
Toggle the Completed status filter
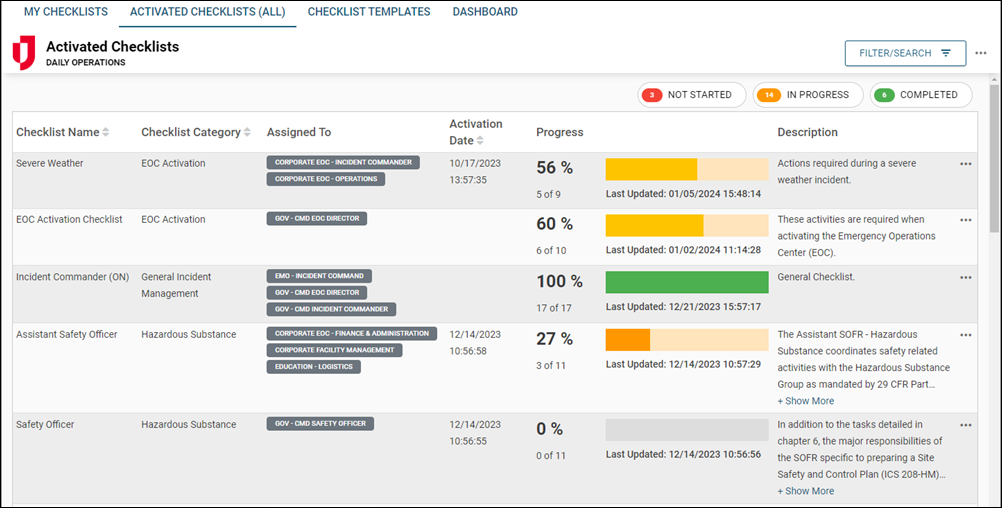(x=920, y=95)
